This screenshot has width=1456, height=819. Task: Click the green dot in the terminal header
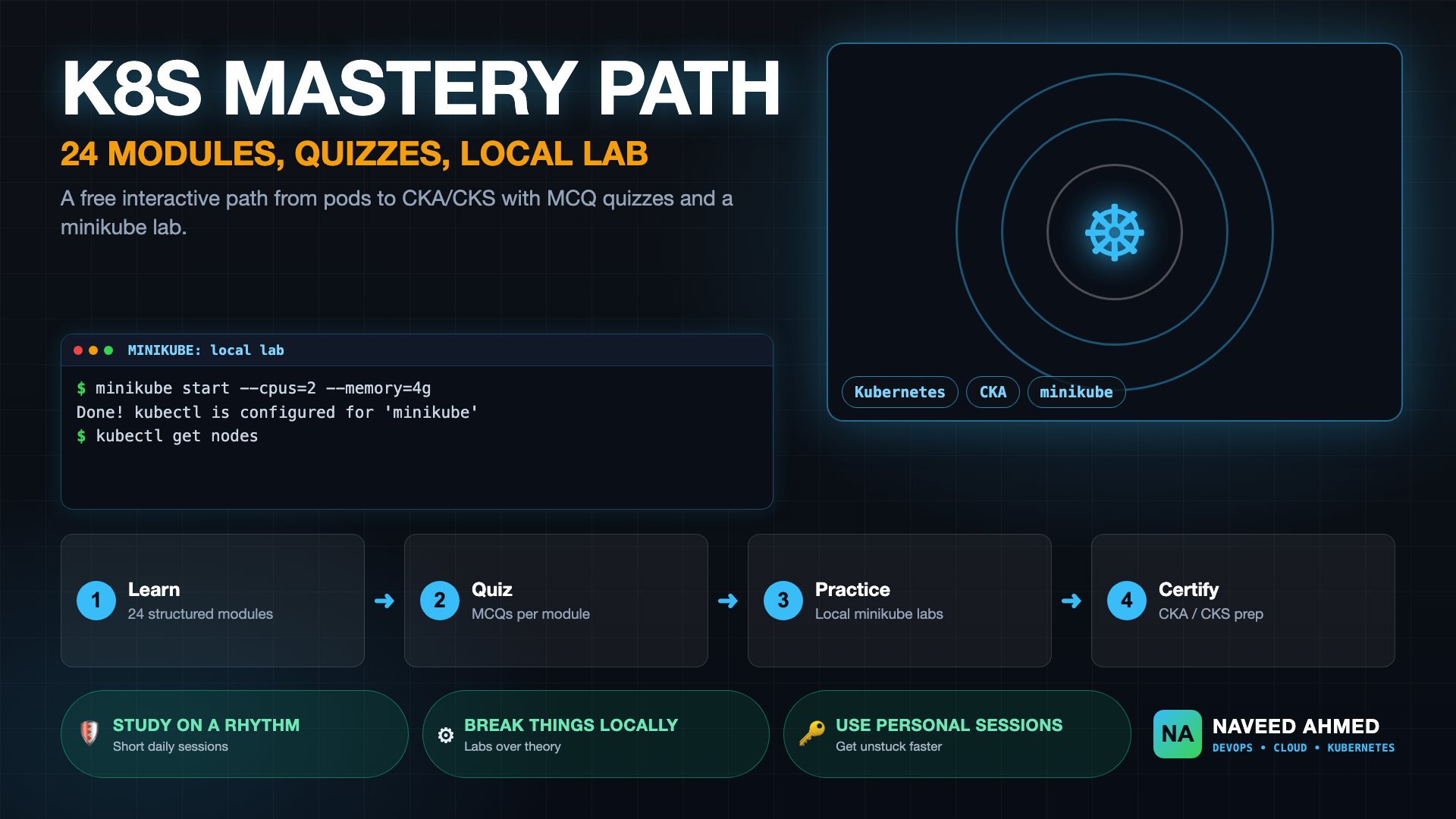[x=108, y=350]
